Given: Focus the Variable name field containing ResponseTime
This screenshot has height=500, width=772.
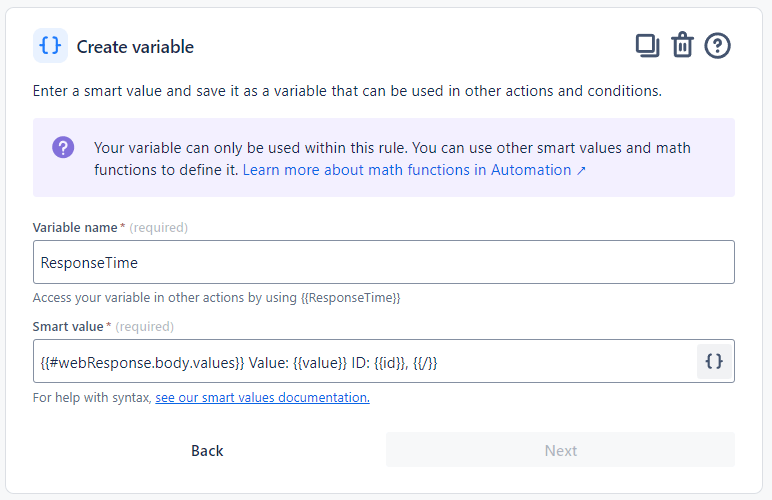Looking at the screenshot, I should [x=384, y=262].
